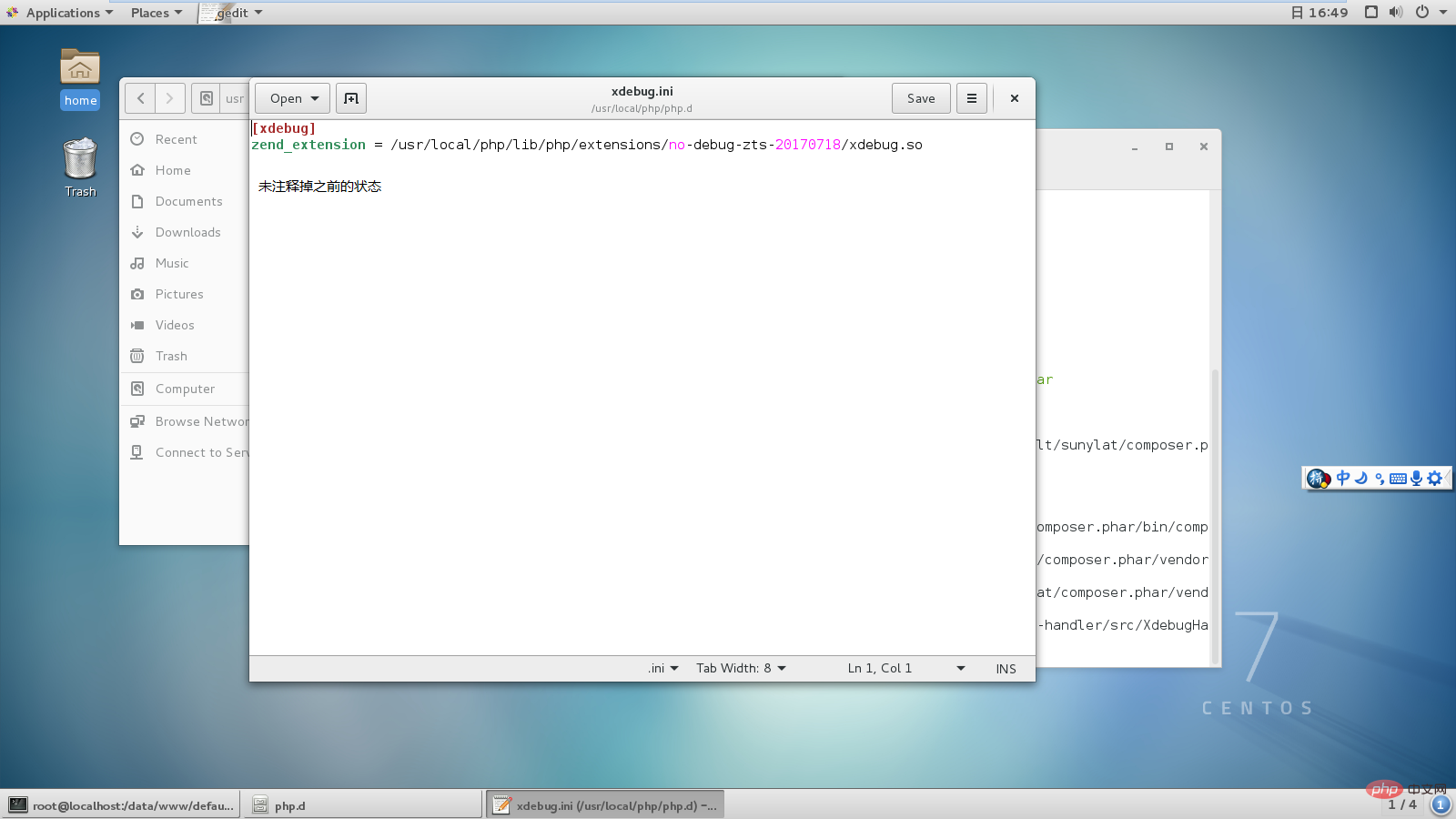Click the Save button
The width and height of the screenshot is (1456, 819).
tap(921, 98)
